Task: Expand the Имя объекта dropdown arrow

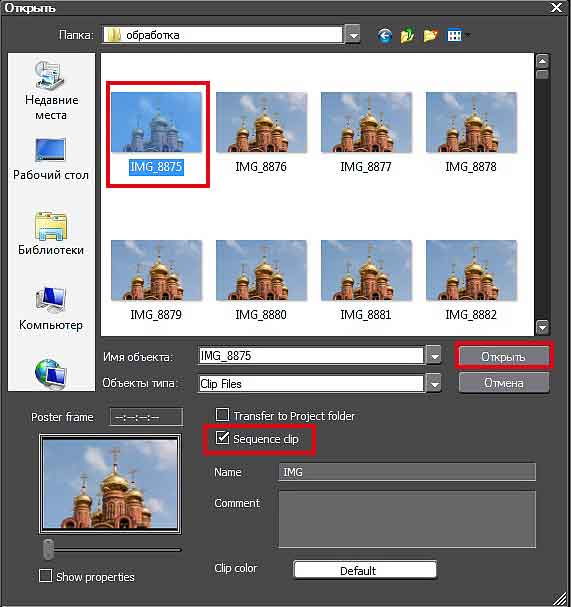Action: 434,355
